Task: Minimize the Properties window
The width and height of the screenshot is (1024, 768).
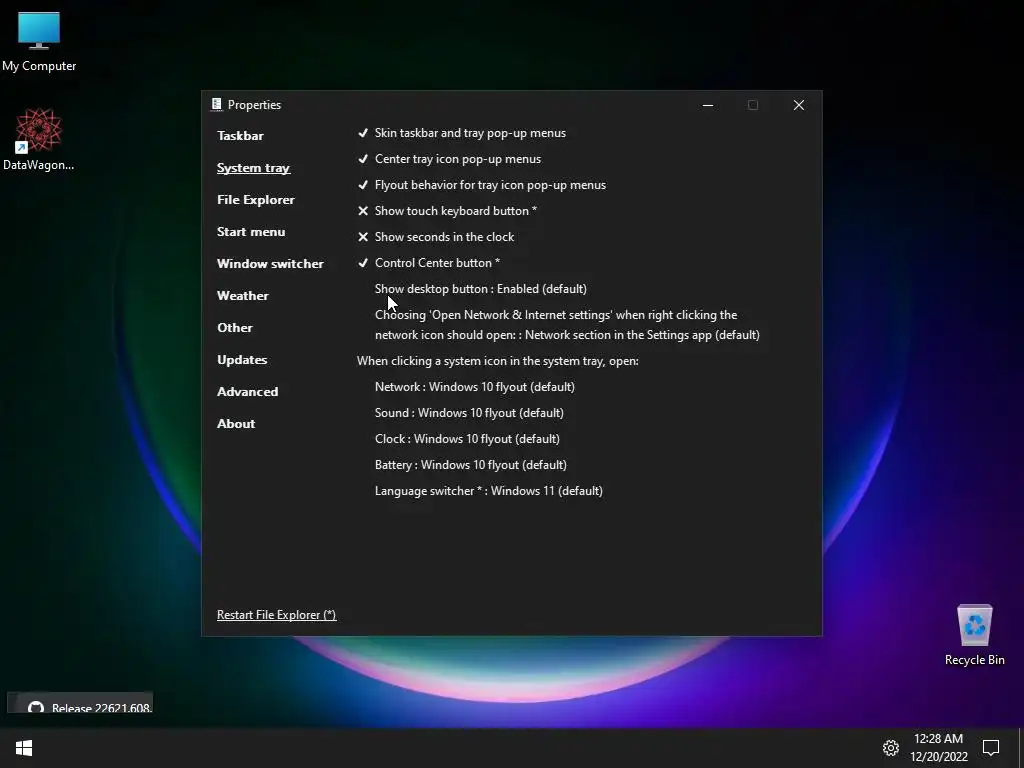Action: tap(707, 105)
